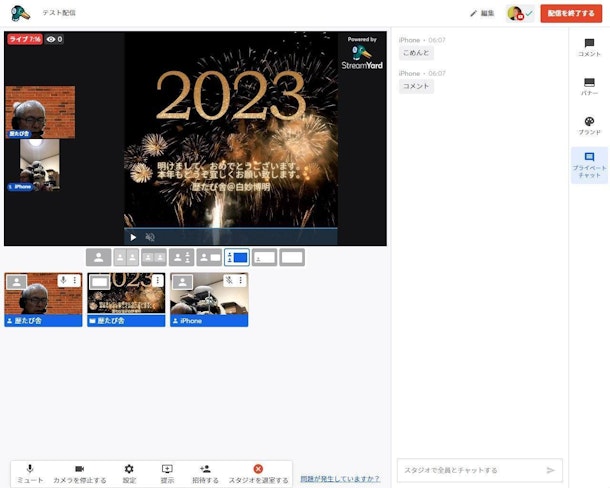Click the 編集 pencil edit button
The width and height of the screenshot is (610, 488).
pos(482,13)
